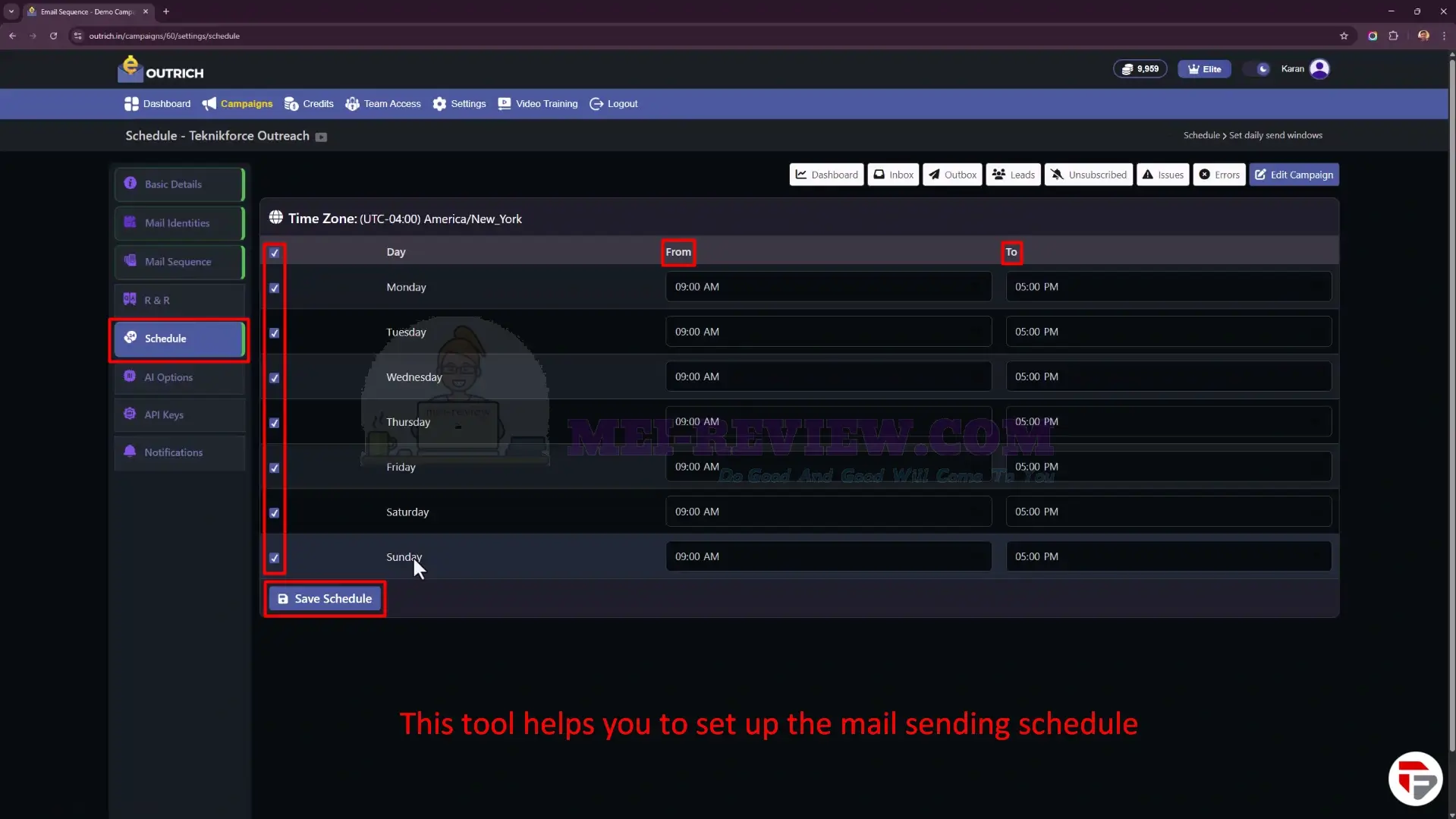Open the Credits menu item
The width and height of the screenshot is (1456, 819).
(309, 104)
